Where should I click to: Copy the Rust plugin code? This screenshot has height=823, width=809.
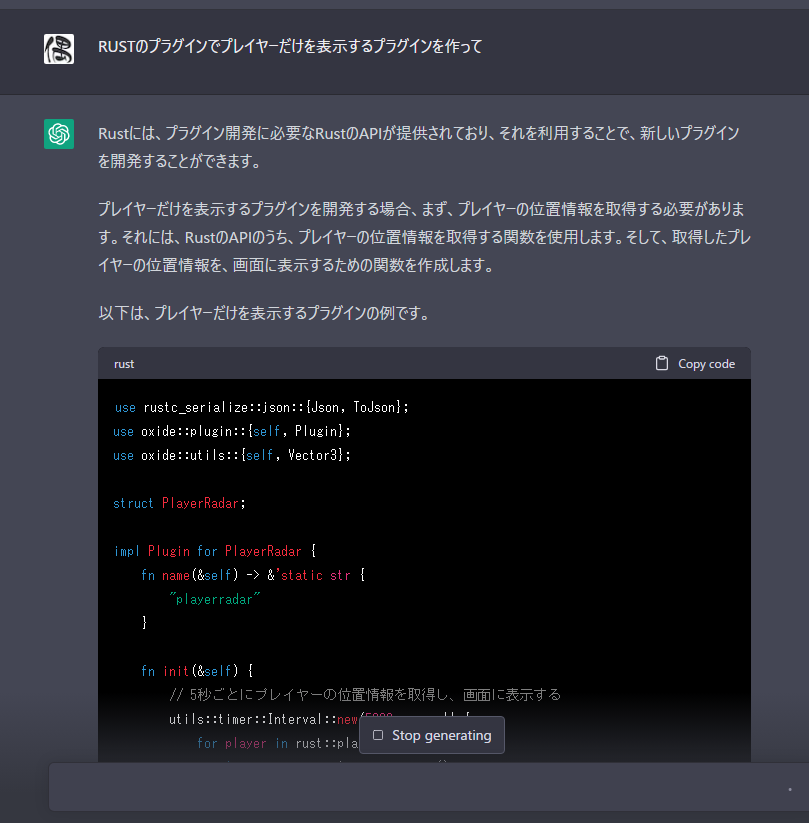694,363
